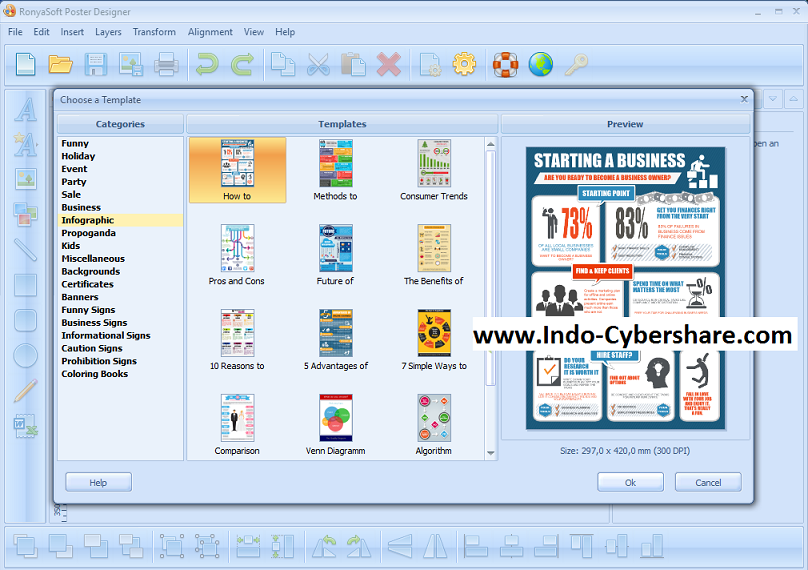Click the New document toolbar icon
This screenshot has height=570, width=808.
(x=25, y=64)
